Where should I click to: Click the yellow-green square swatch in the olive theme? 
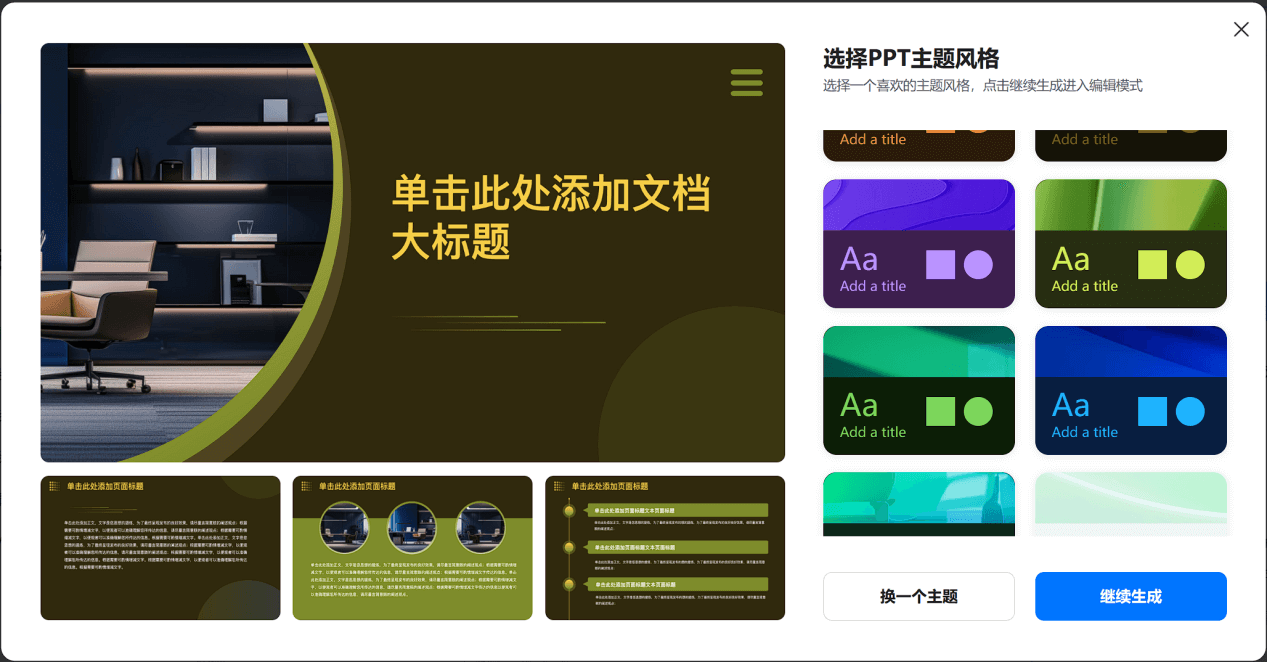coord(1153,264)
